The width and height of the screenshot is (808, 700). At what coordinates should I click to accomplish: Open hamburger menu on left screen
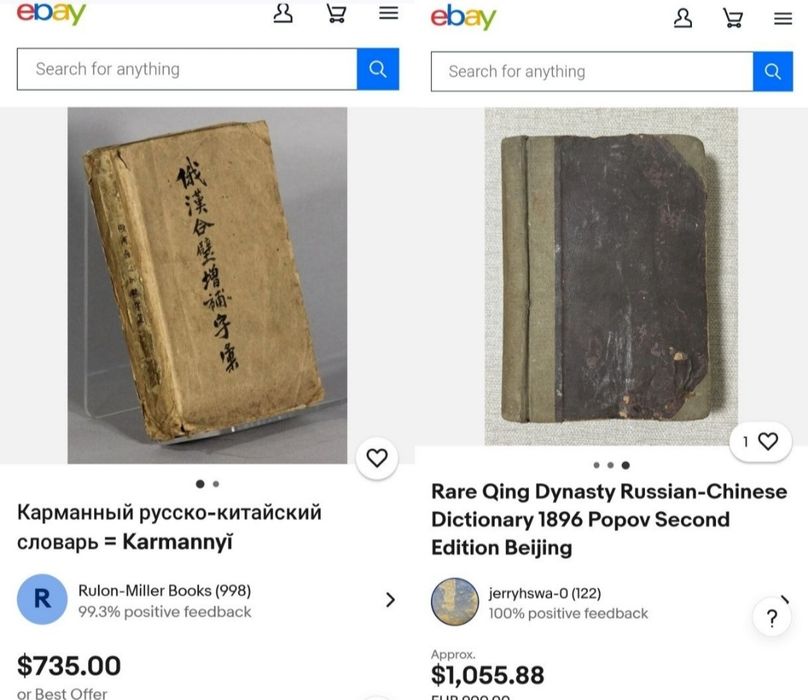pos(389,13)
